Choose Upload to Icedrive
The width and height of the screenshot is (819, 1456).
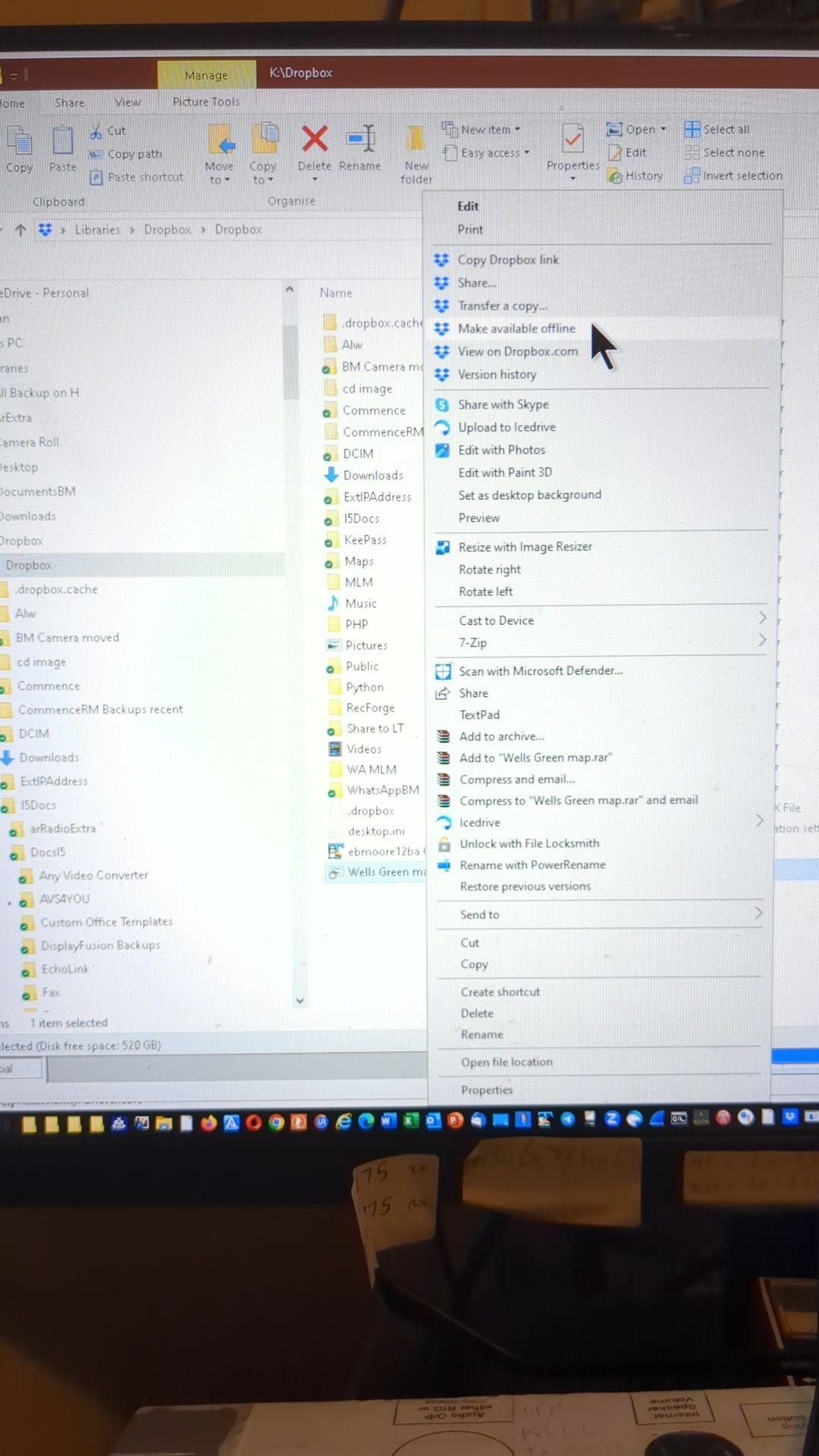pos(507,428)
